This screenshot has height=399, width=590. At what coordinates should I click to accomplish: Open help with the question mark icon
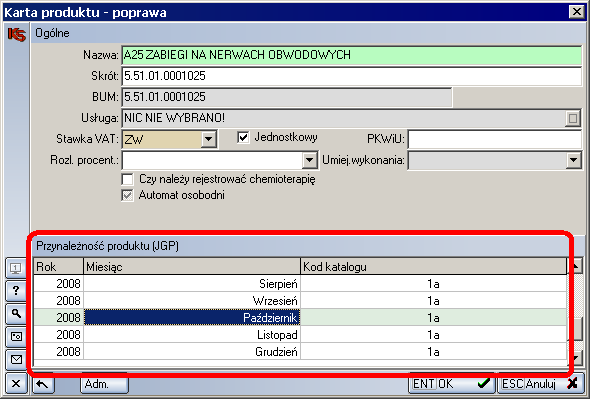[16, 291]
